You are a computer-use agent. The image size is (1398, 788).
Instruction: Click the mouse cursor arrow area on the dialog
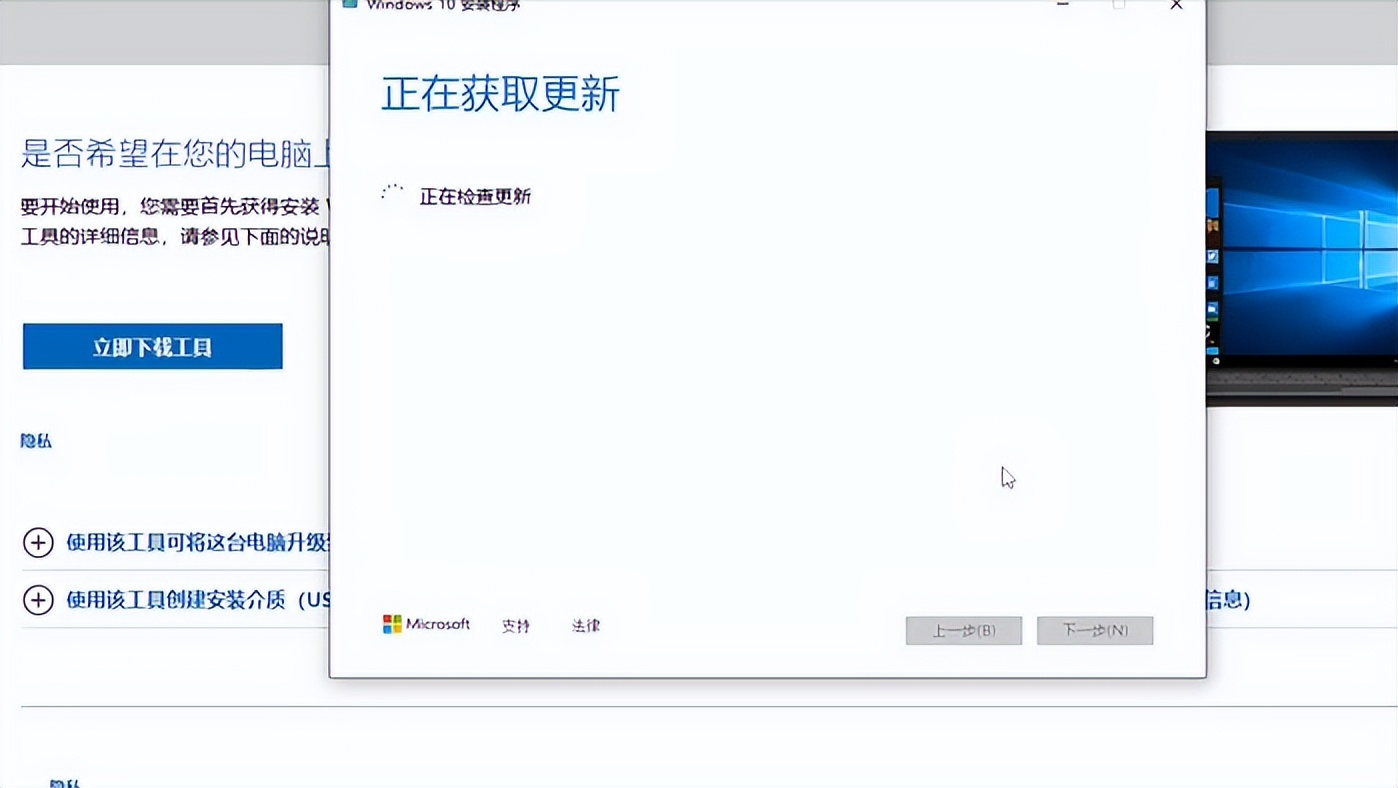[1008, 477]
